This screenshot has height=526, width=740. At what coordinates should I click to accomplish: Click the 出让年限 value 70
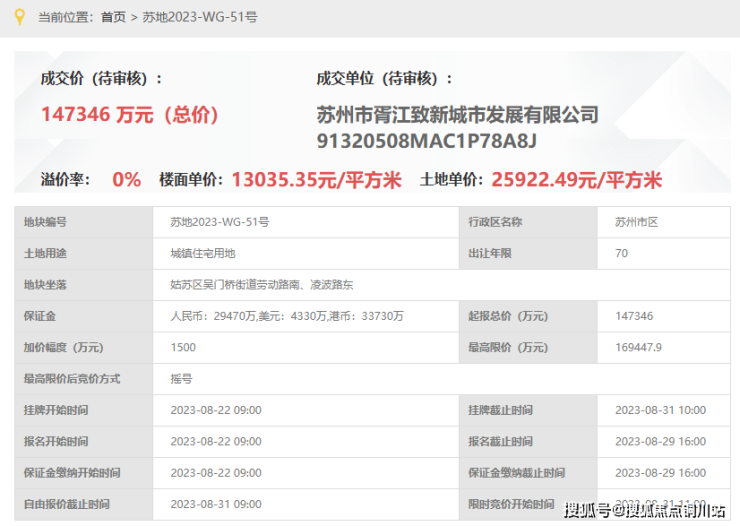point(621,253)
